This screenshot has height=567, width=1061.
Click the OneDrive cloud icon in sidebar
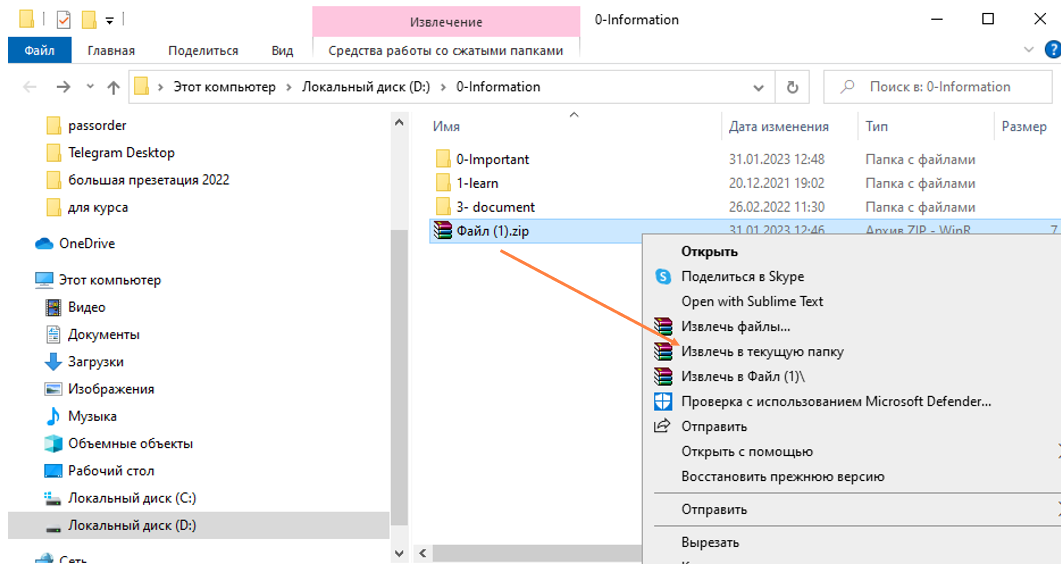[44, 243]
